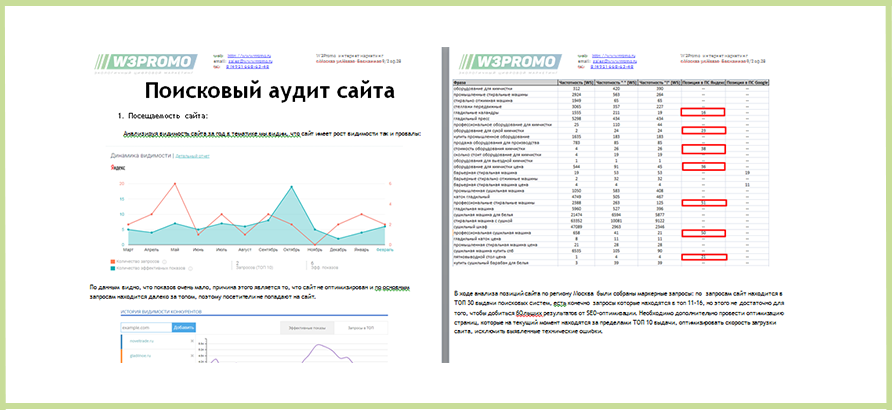The height and width of the screenshot is (410, 892).
Task: Click the гладильная машина row phrase
Action: (x=473, y=209)
